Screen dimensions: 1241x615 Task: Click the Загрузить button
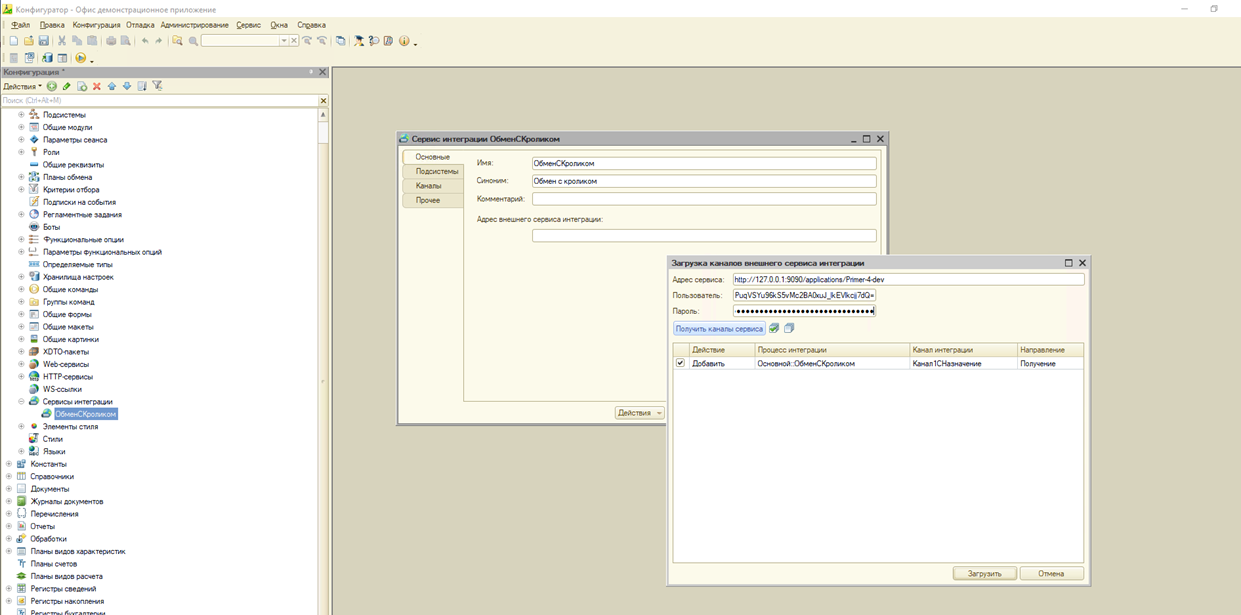[984, 574]
